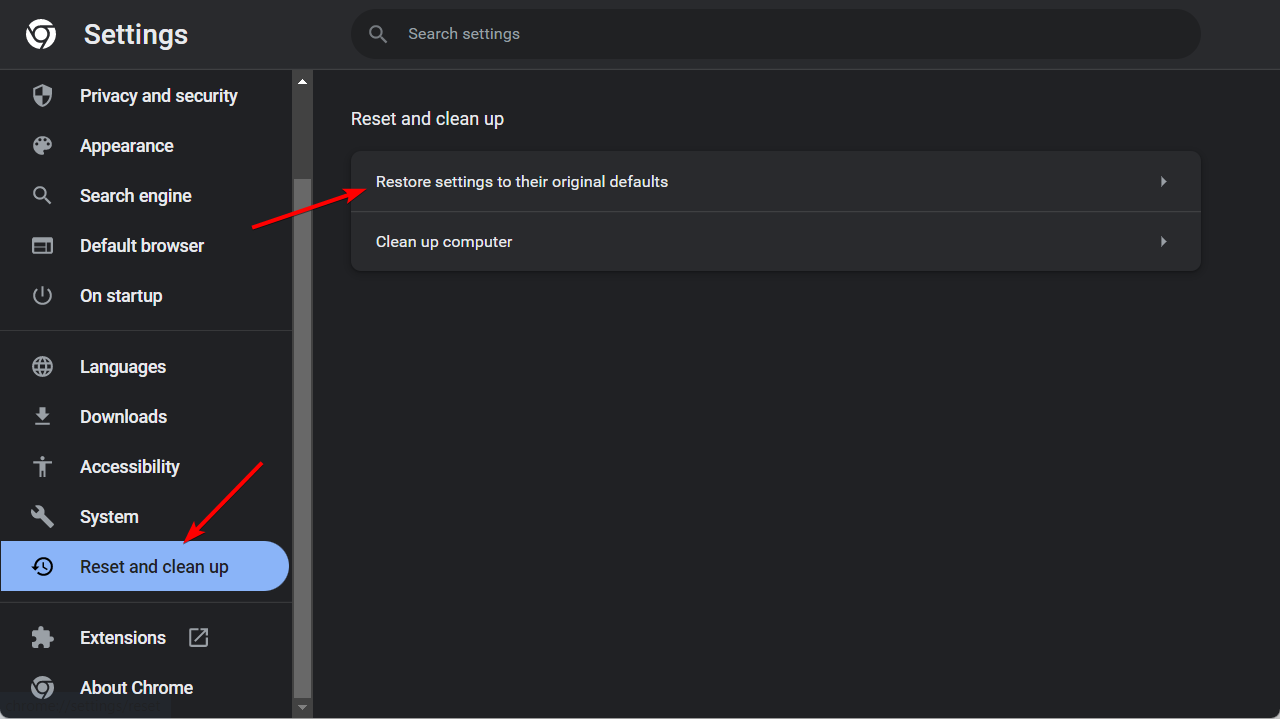Focus the Search settings field
1280x719 pixels.
pyautogui.click(x=775, y=34)
